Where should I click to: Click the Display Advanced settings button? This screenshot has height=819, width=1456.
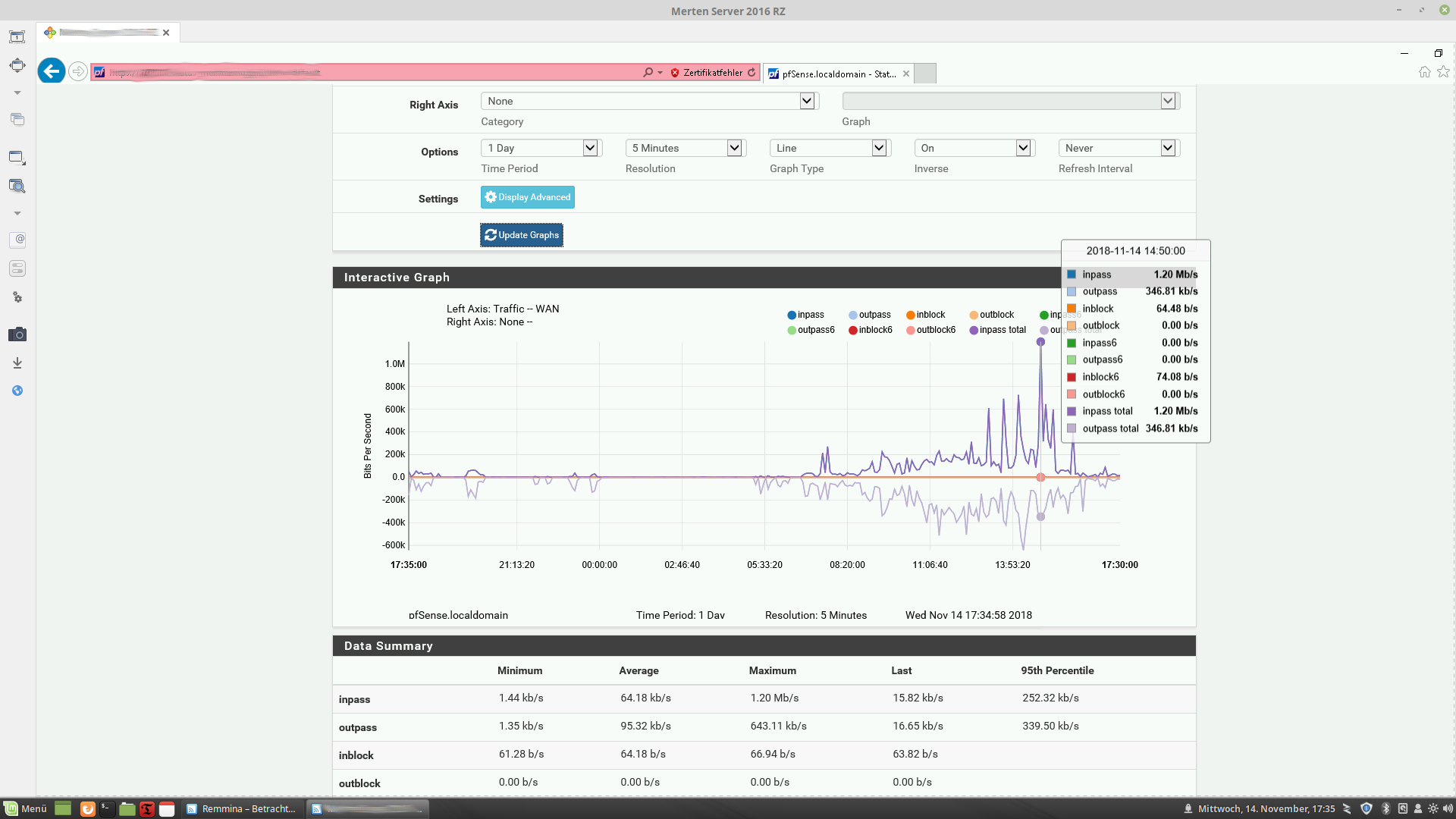coord(527,197)
